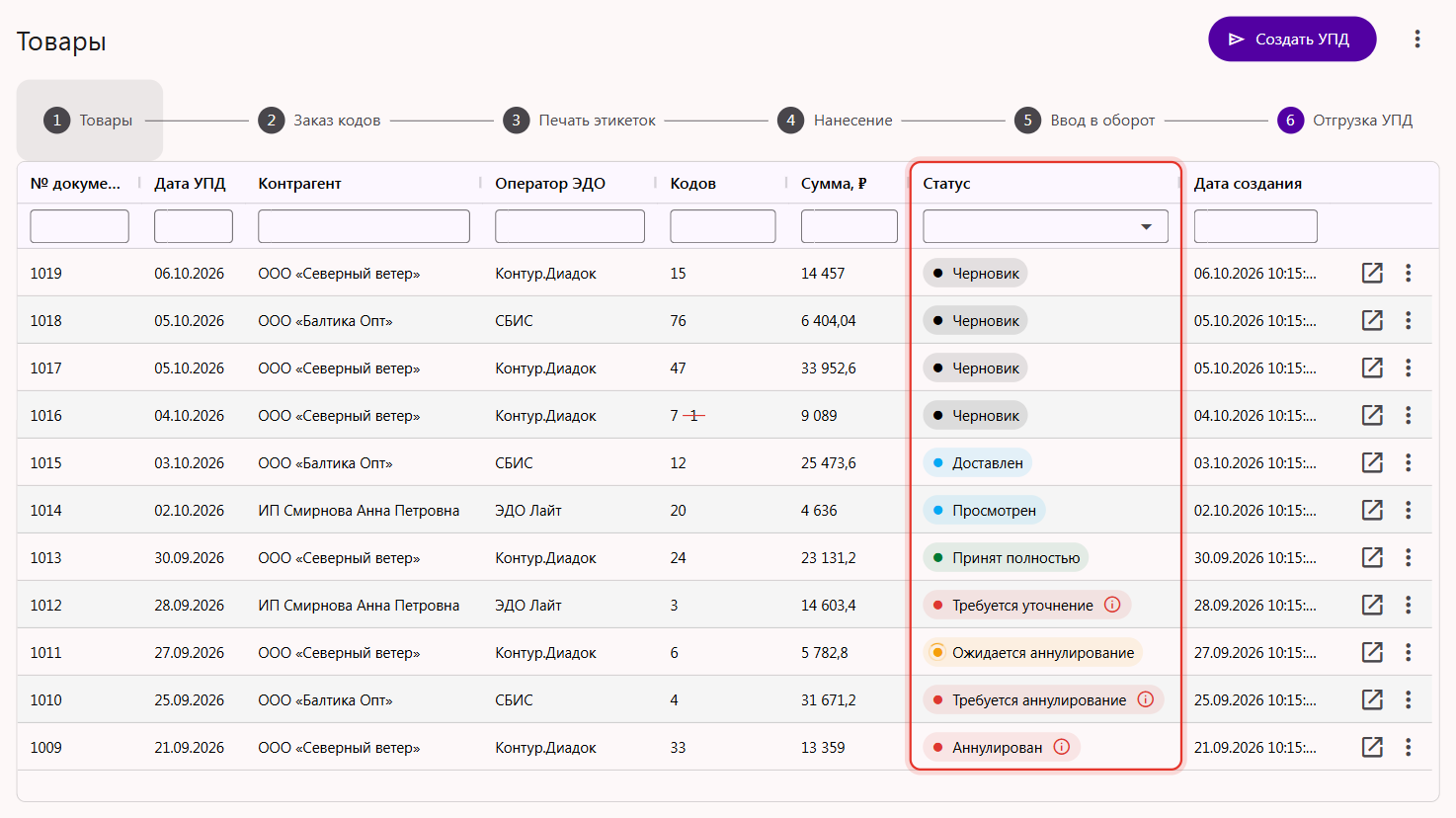Image resolution: width=1456 pixels, height=818 pixels.
Task: Open page-level kebab menu beside Создать УПД
Action: [x=1417, y=39]
